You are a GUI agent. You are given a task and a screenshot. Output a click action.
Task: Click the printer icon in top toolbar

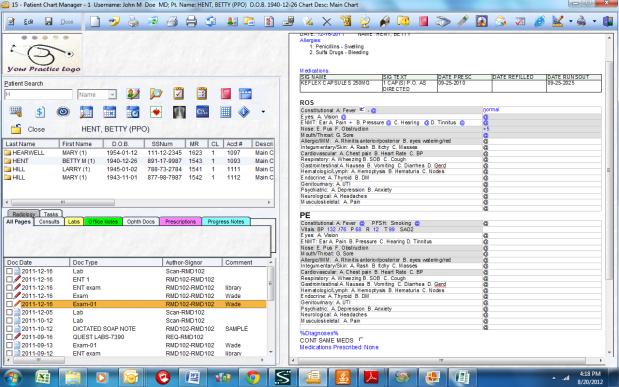point(191,21)
